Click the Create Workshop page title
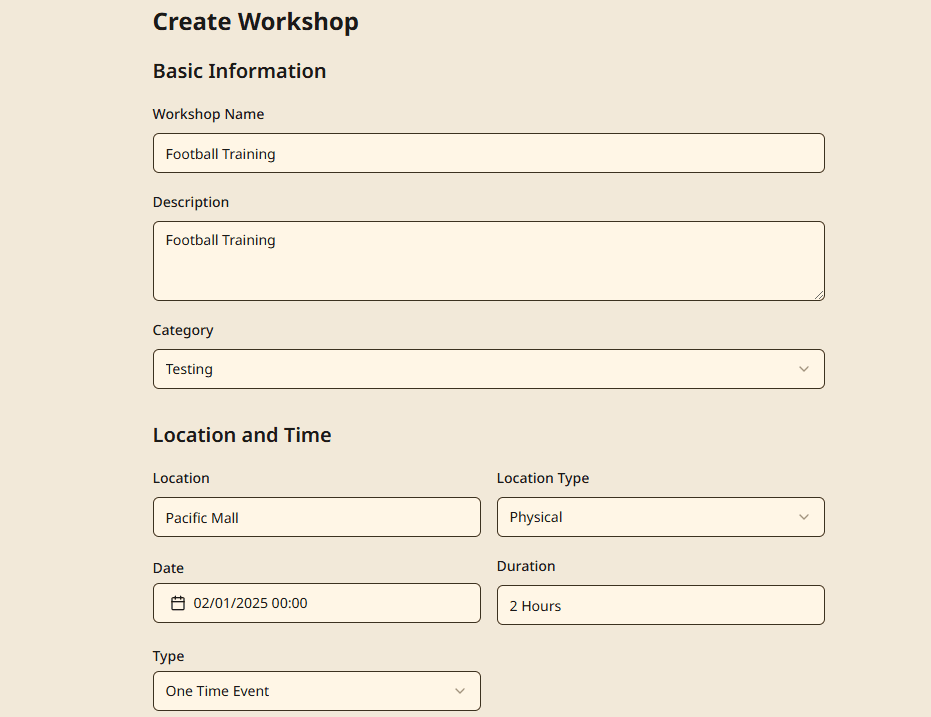This screenshot has width=931, height=717. click(255, 21)
